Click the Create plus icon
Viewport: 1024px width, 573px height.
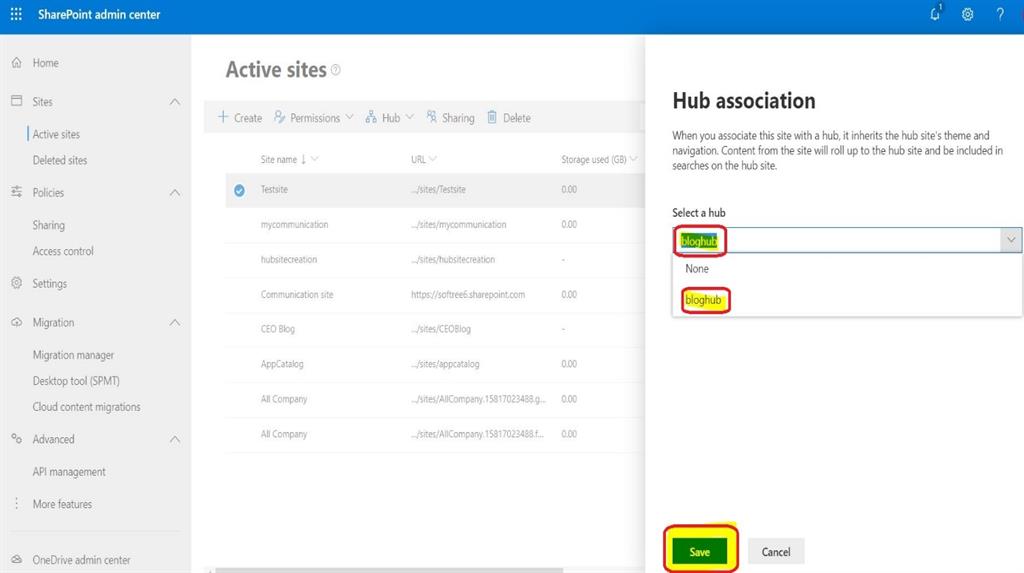(x=223, y=117)
